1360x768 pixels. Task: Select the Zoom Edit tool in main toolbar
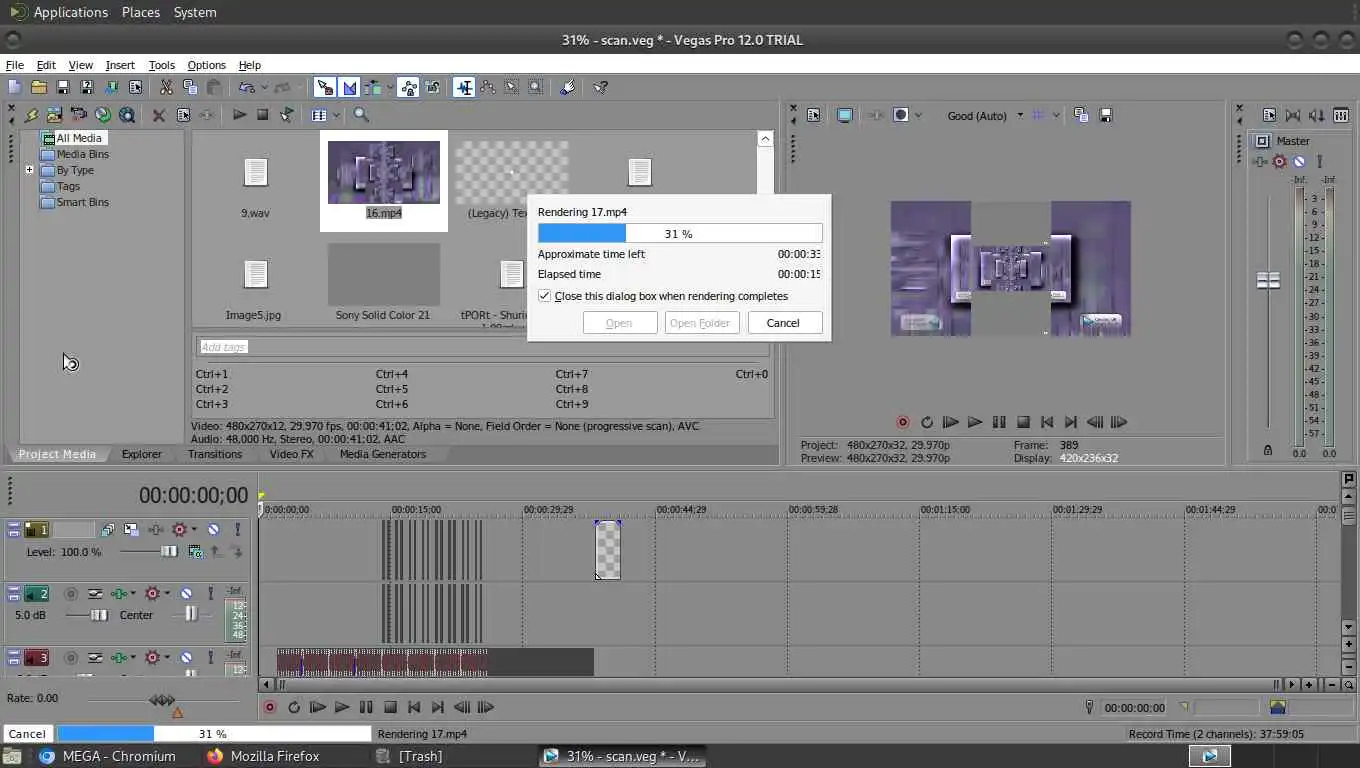click(x=536, y=88)
